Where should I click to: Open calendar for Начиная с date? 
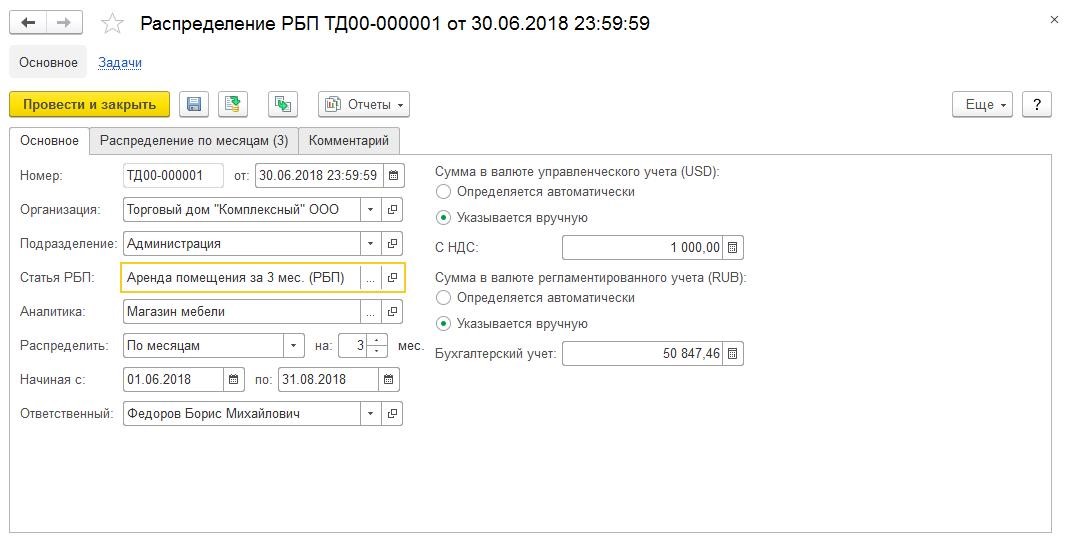pos(233,380)
